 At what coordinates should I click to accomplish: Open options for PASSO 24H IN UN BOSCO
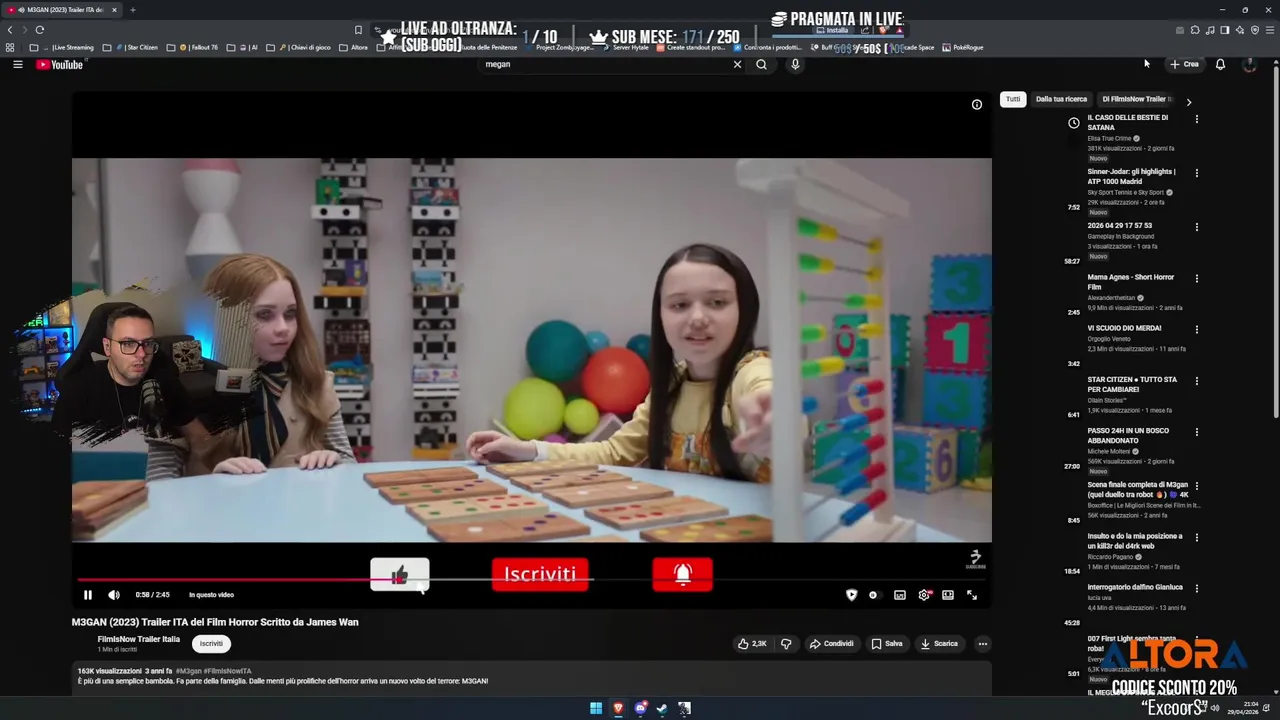click(1196, 432)
